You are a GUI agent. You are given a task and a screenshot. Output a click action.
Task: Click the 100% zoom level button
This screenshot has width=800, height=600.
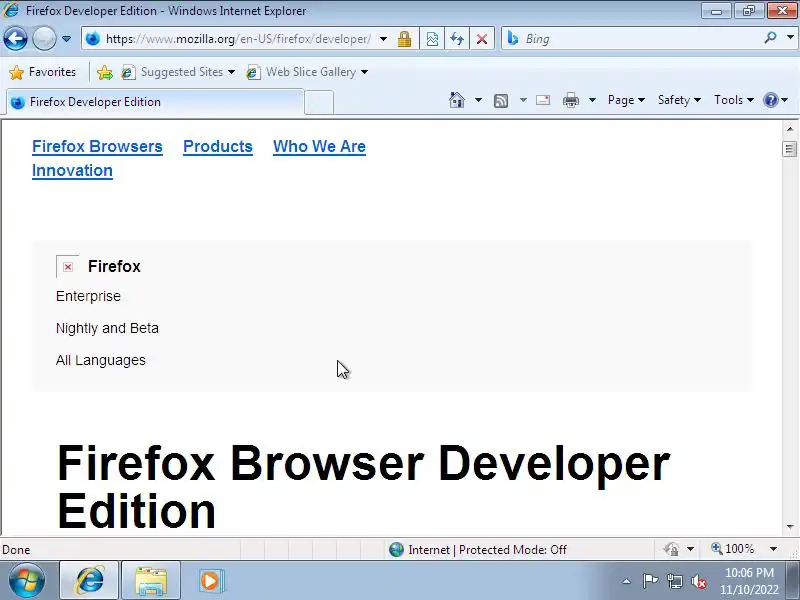pyautogui.click(x=733, y=549)
